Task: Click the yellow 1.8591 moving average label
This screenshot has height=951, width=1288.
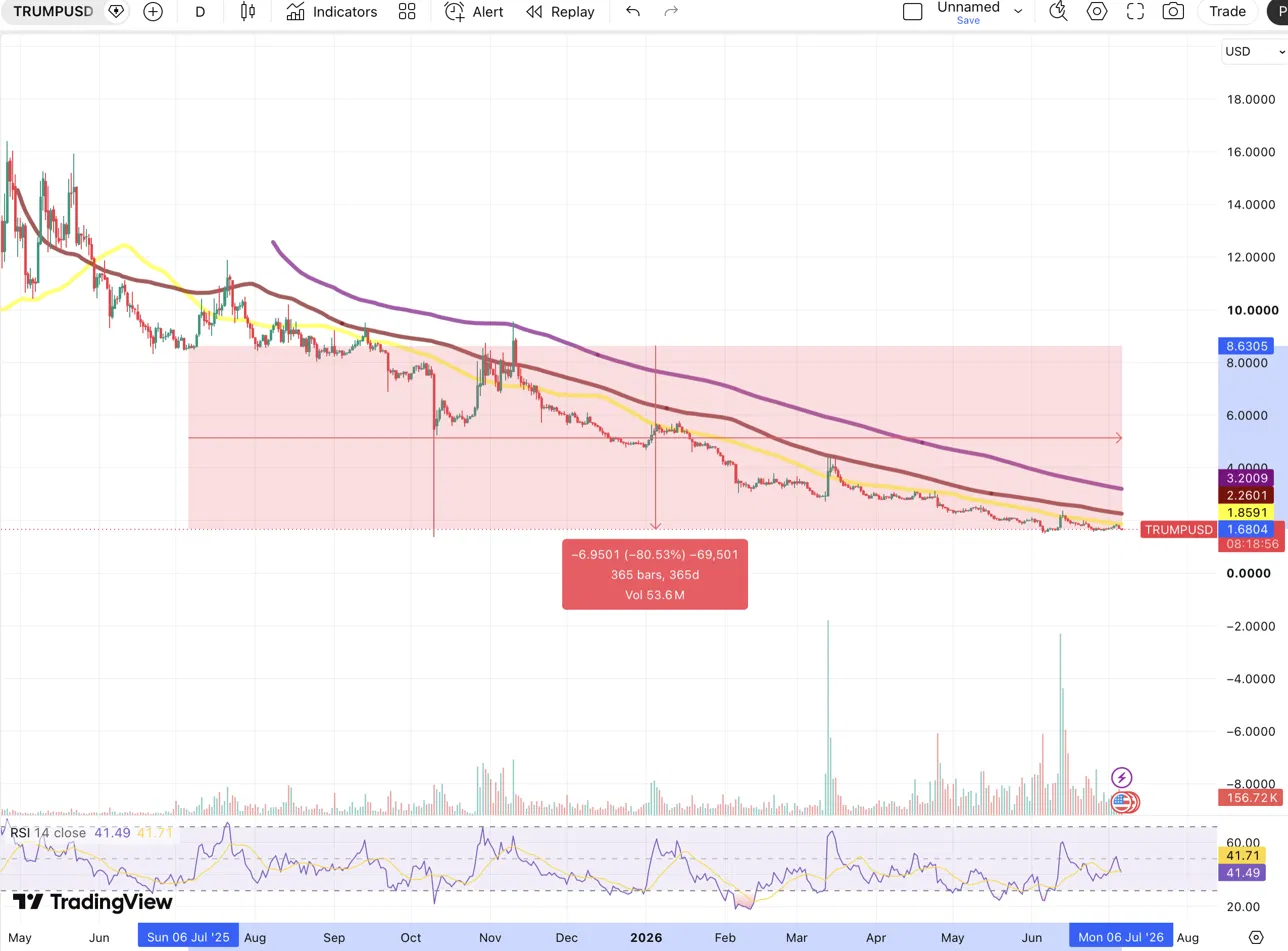Action: (1246, 512)
